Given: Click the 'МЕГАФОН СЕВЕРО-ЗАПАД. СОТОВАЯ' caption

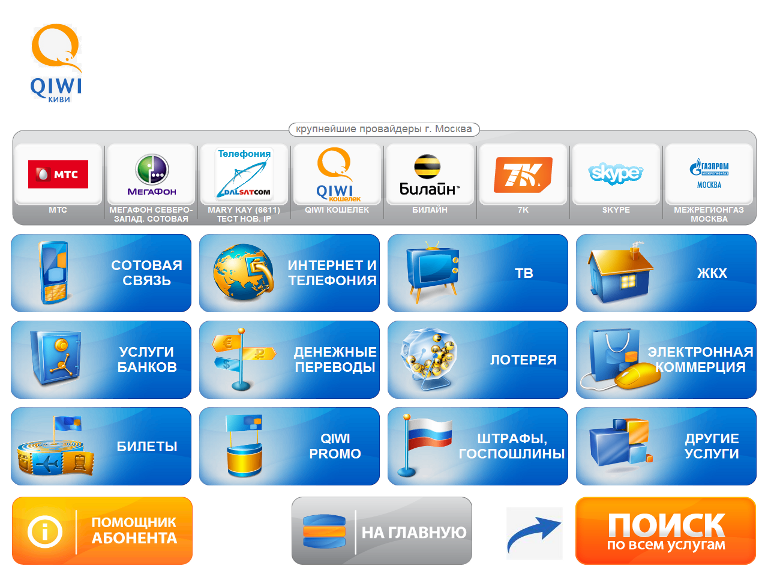Looking at the screenshot, I should tap(151, 215).
